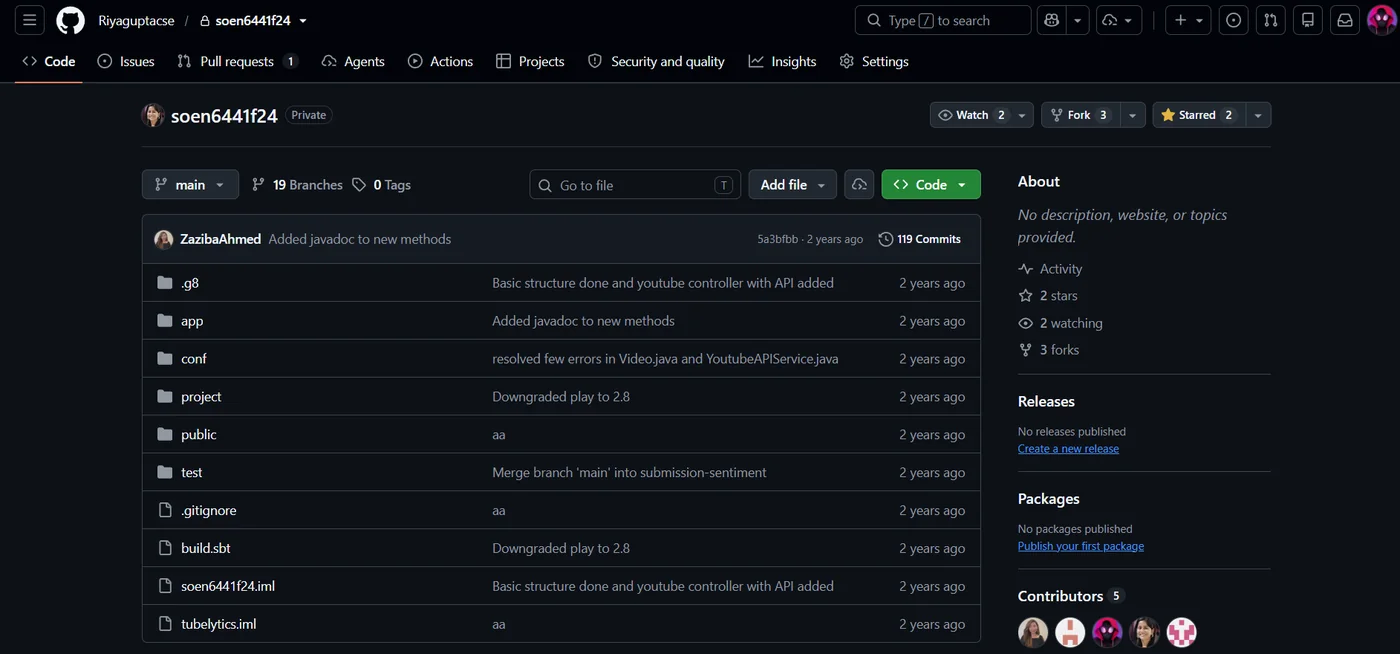The height and width of the screenshot is (654, 1400).
Task: Open fourth contributor avatar
Action: point(1144,632)
